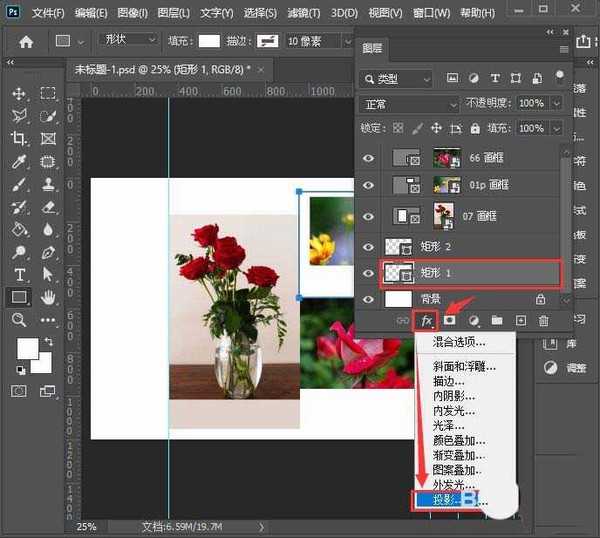Click the fx layer style button

click(x=427, y=320)
